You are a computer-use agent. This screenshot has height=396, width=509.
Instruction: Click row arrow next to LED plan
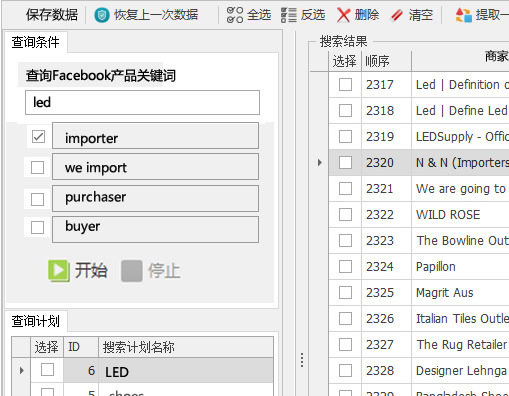click(x=22, y=370)
